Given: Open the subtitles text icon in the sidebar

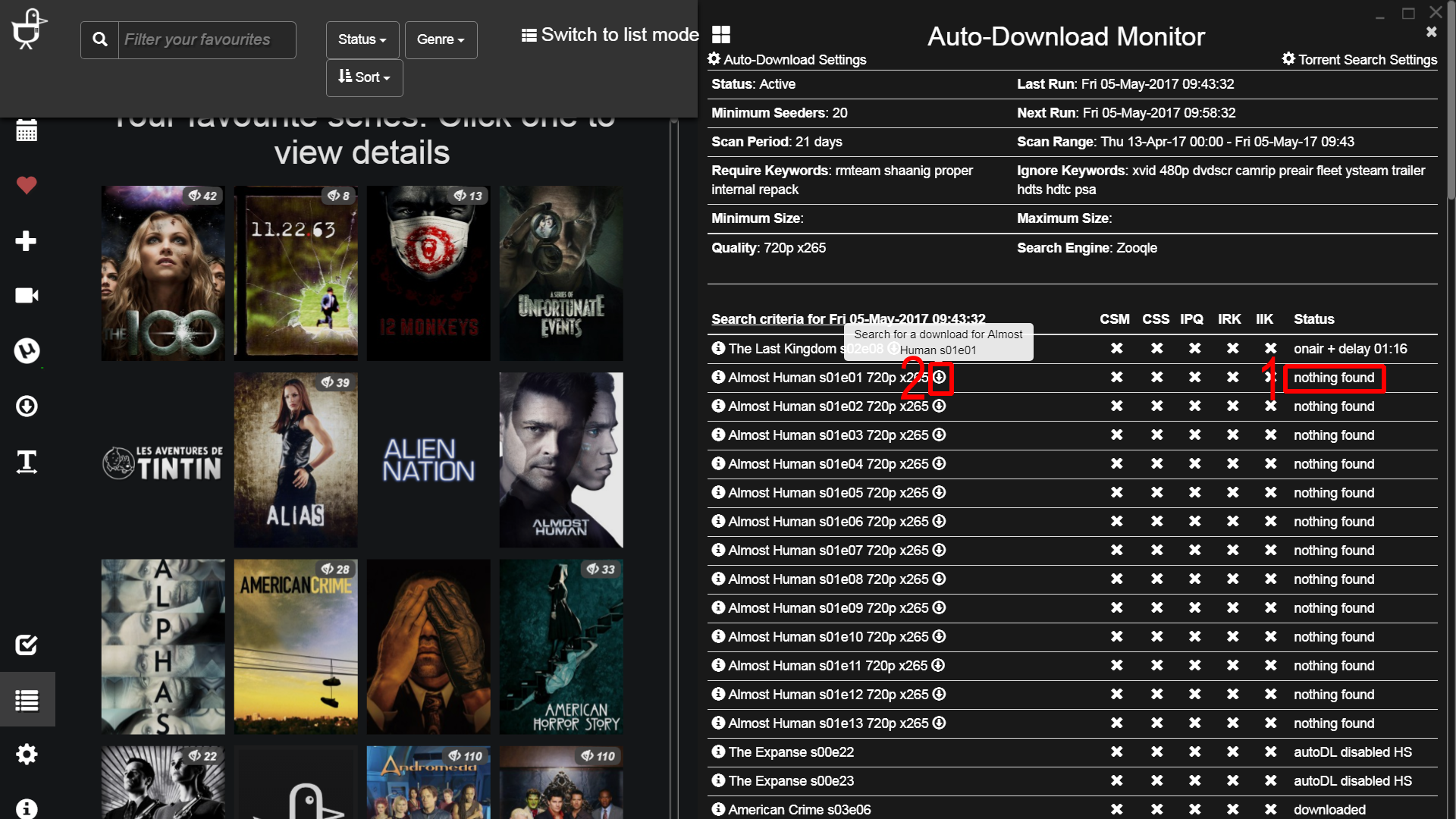Looking at the screenshot, I should pos(27,461).
